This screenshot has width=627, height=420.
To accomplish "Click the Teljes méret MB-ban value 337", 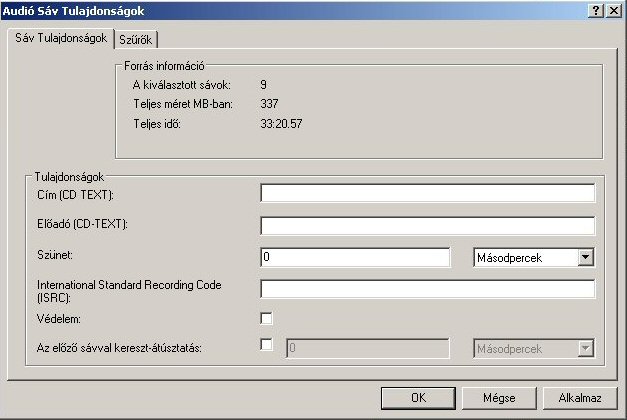I will (x=269, y=104).
